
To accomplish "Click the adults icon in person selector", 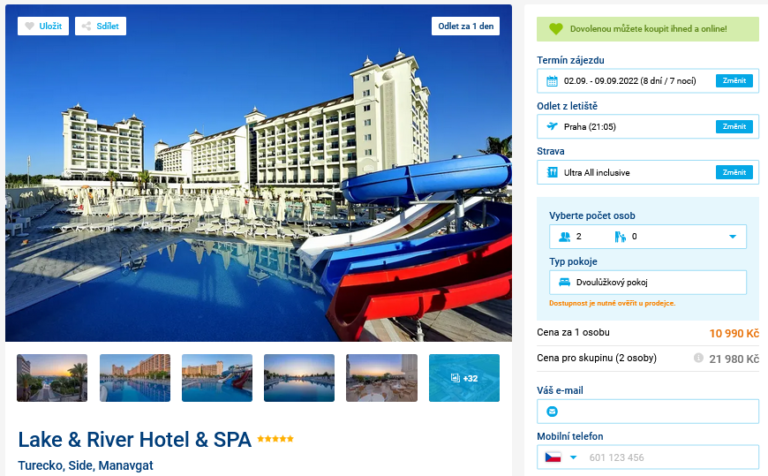I will coord(565,237).
